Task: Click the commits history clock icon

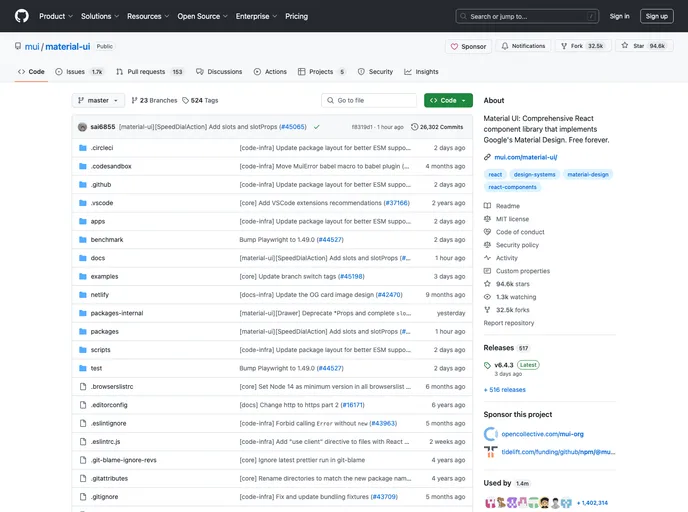Action: click(414, 127)
